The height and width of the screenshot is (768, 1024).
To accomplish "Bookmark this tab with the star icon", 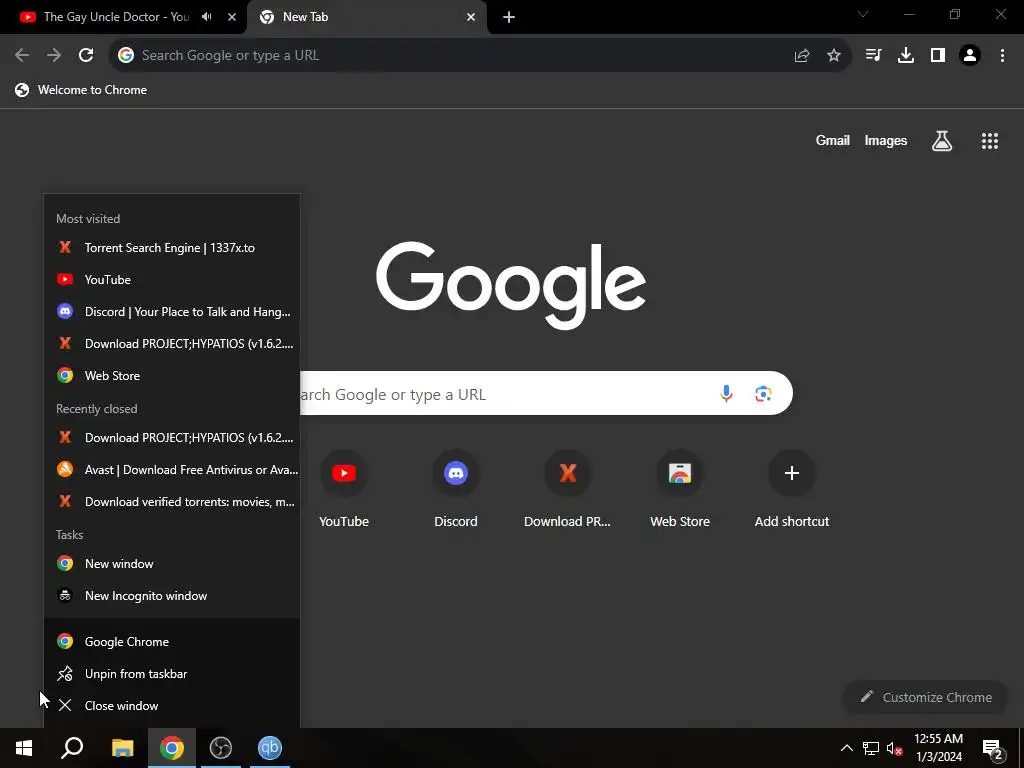I will pos(834,56).
